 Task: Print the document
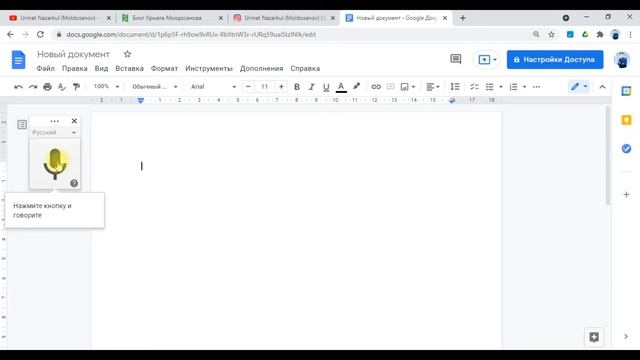[x=47, y=87]
